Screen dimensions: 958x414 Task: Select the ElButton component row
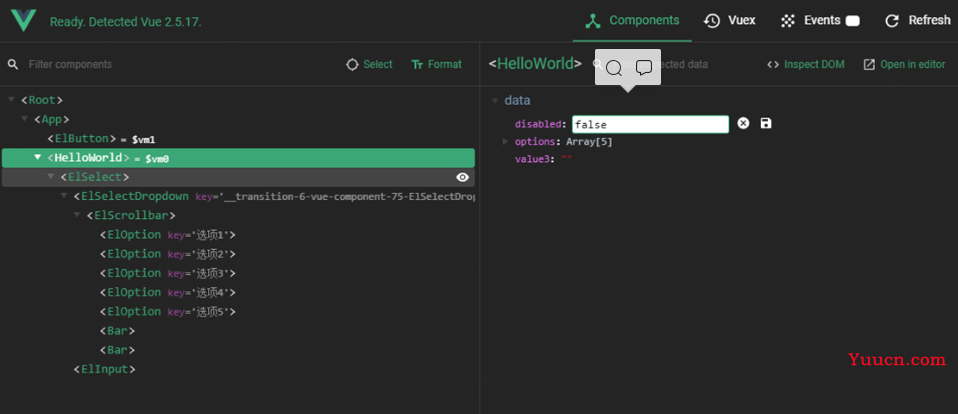click(238, 139)
